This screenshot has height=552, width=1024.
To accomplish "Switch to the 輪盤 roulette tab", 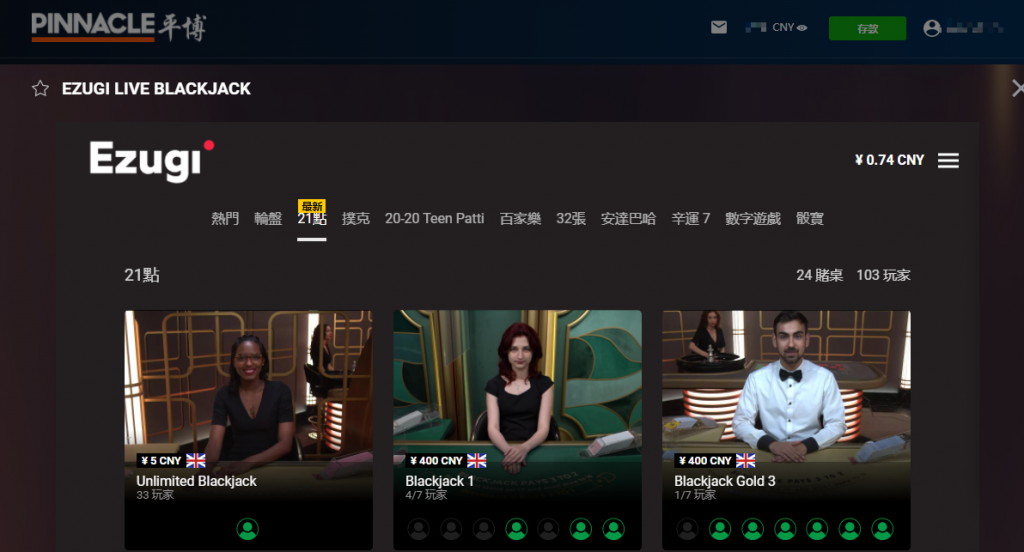I will click(x=268, y=218).
